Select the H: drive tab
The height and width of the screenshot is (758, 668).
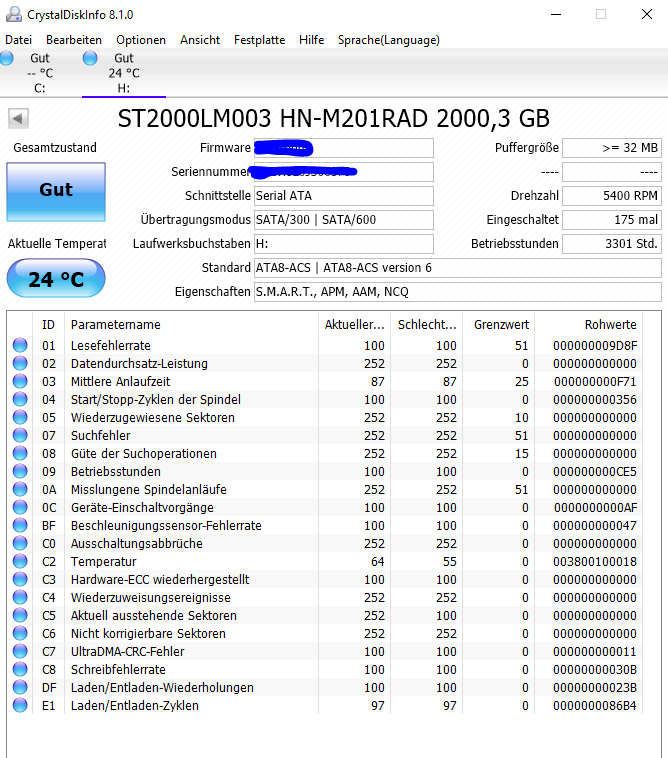coord(124,73)
